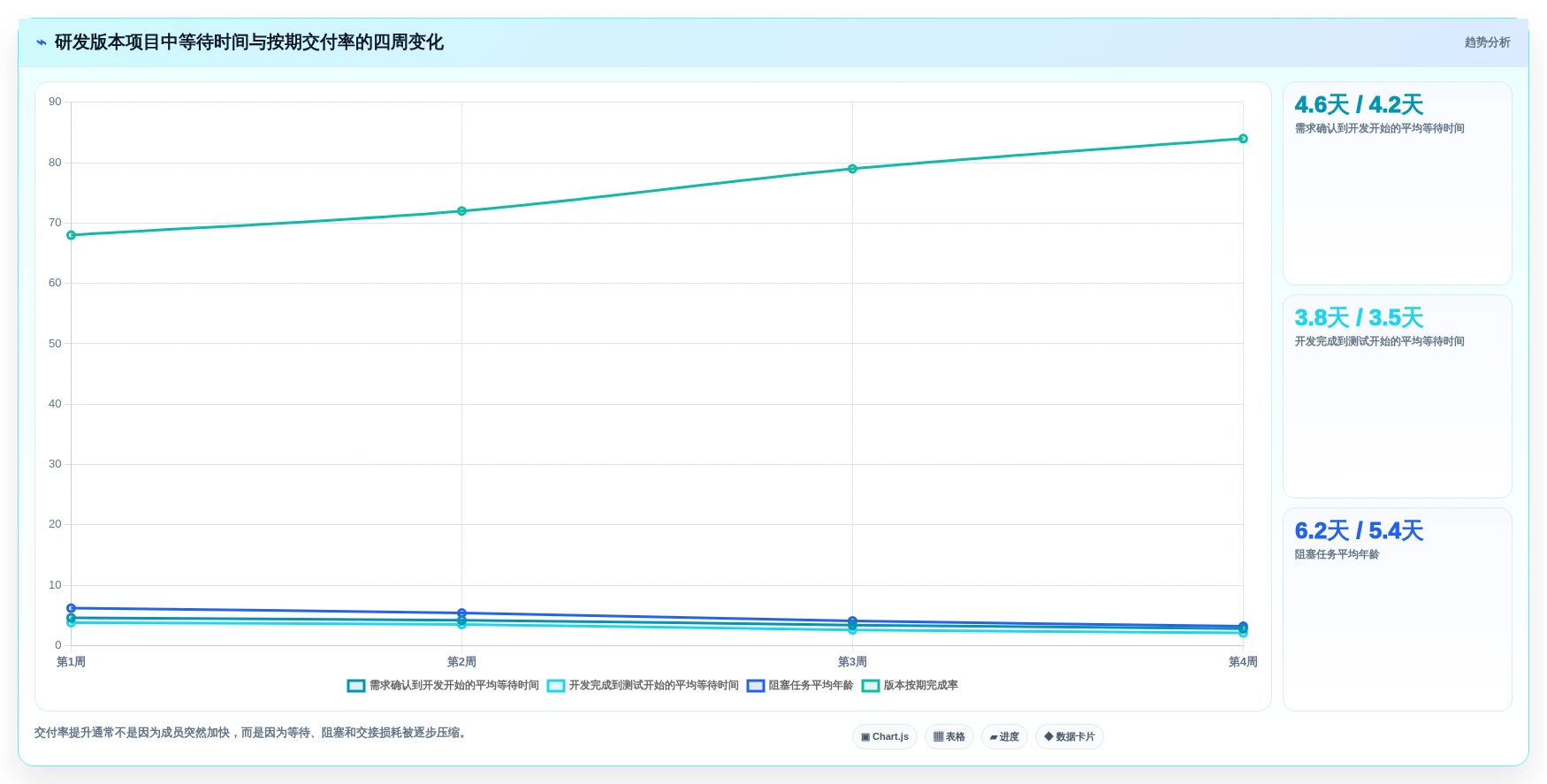Open the 6.2天 / 5.4天 stat card

tap(1398, 610)
